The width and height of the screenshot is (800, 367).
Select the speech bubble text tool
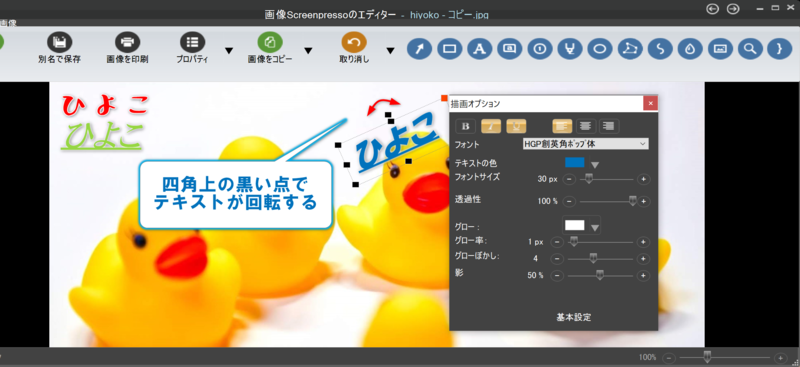[510, 49]
